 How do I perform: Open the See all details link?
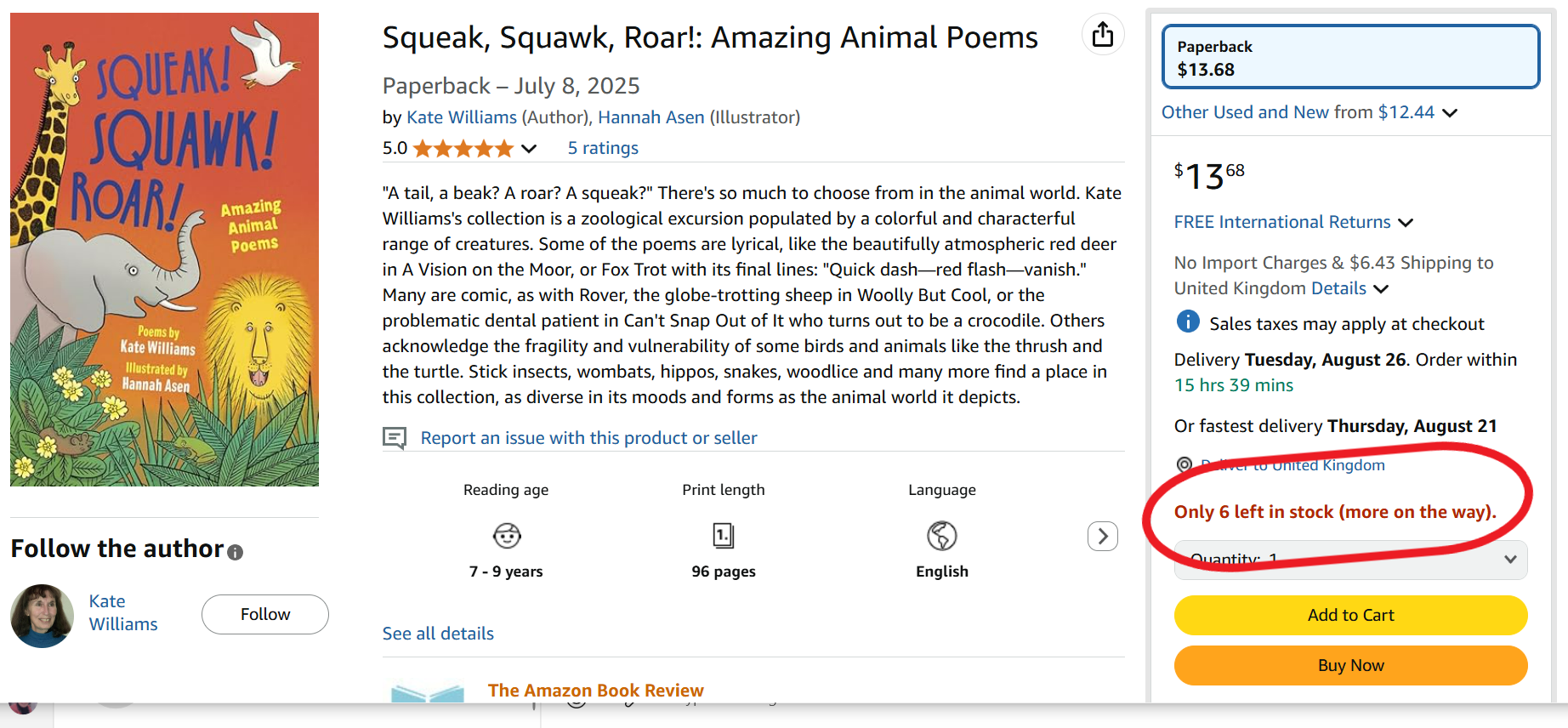point(438,634)
